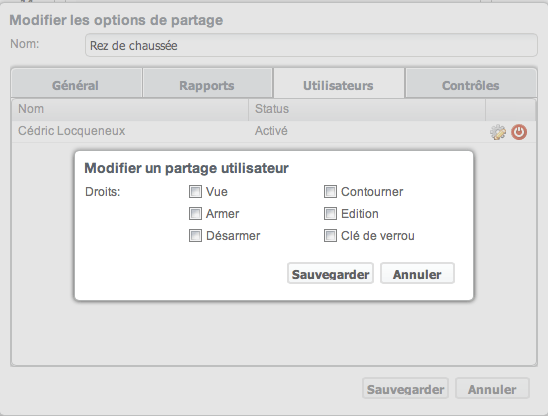Click Annuler in the user share dialog
The width and height of the screenshot is (548, 416).
(417, 273)
